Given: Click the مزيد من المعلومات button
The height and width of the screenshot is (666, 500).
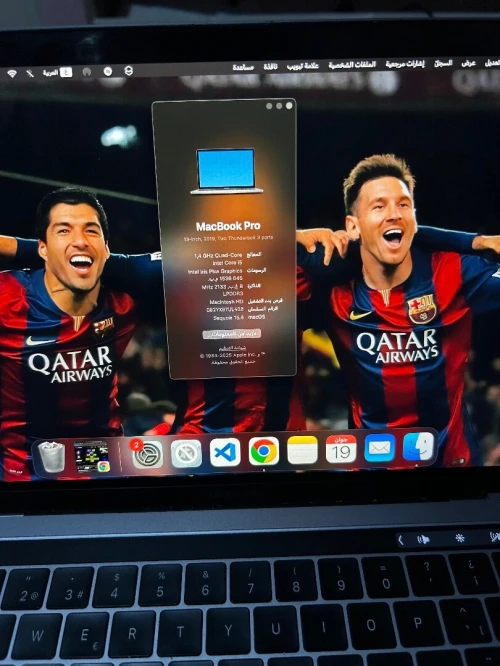Looking at the screenshot, I should point(232,334).
